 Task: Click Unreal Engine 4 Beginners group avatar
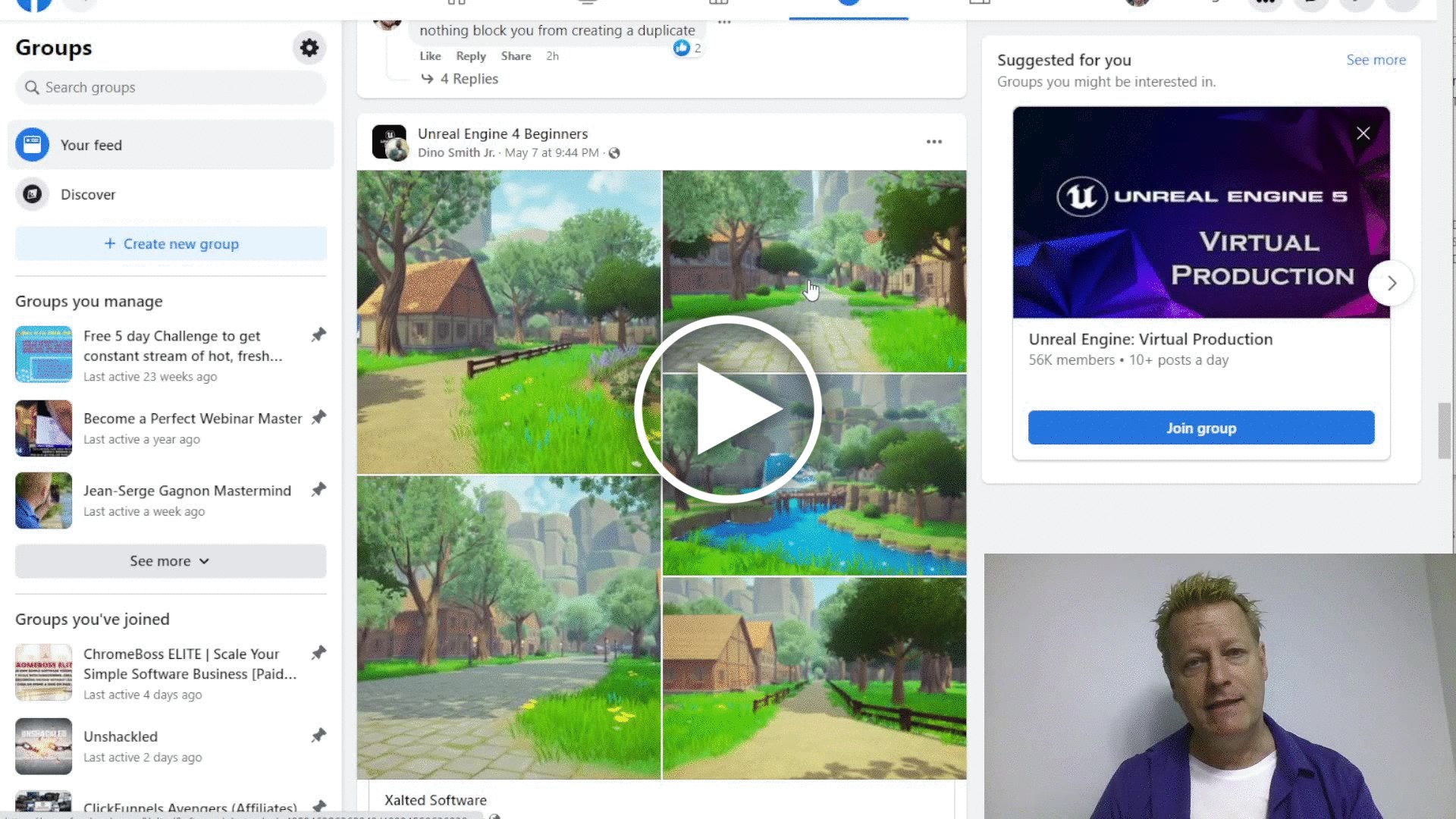(390, 142)
